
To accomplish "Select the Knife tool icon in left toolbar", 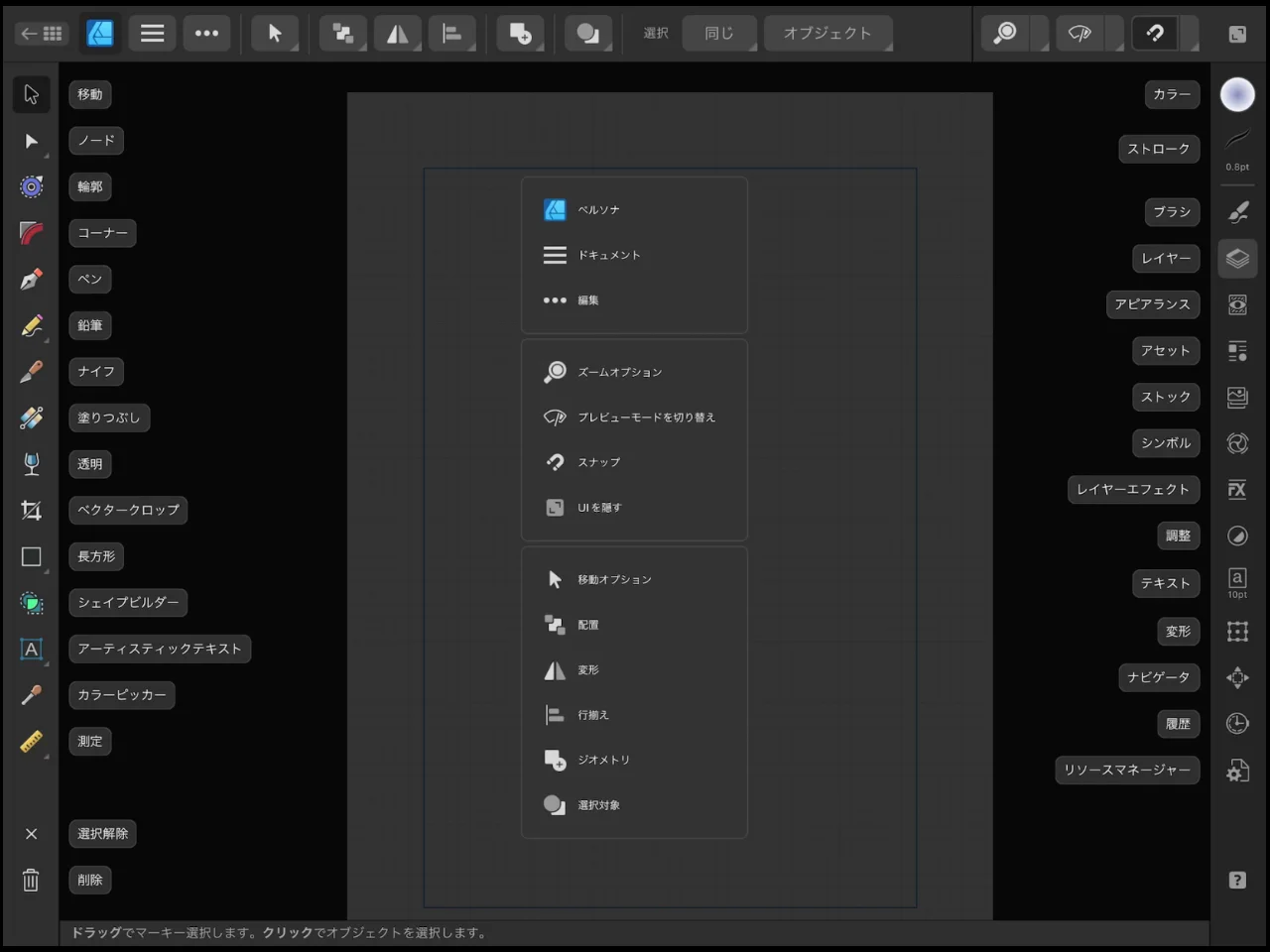I will coord(32,372).
